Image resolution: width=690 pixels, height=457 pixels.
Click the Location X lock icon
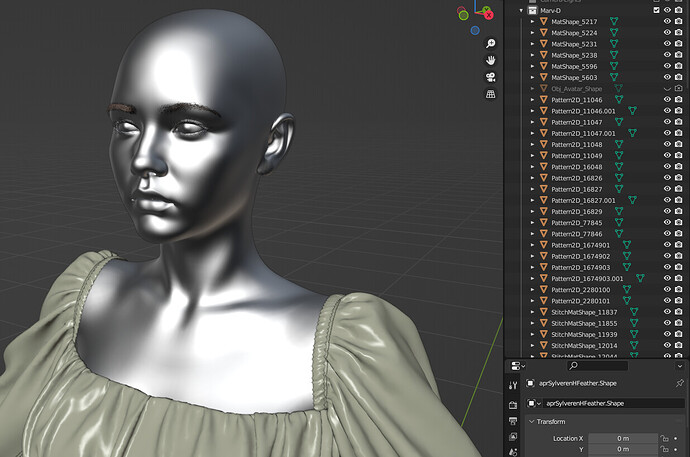click(664, 438)
